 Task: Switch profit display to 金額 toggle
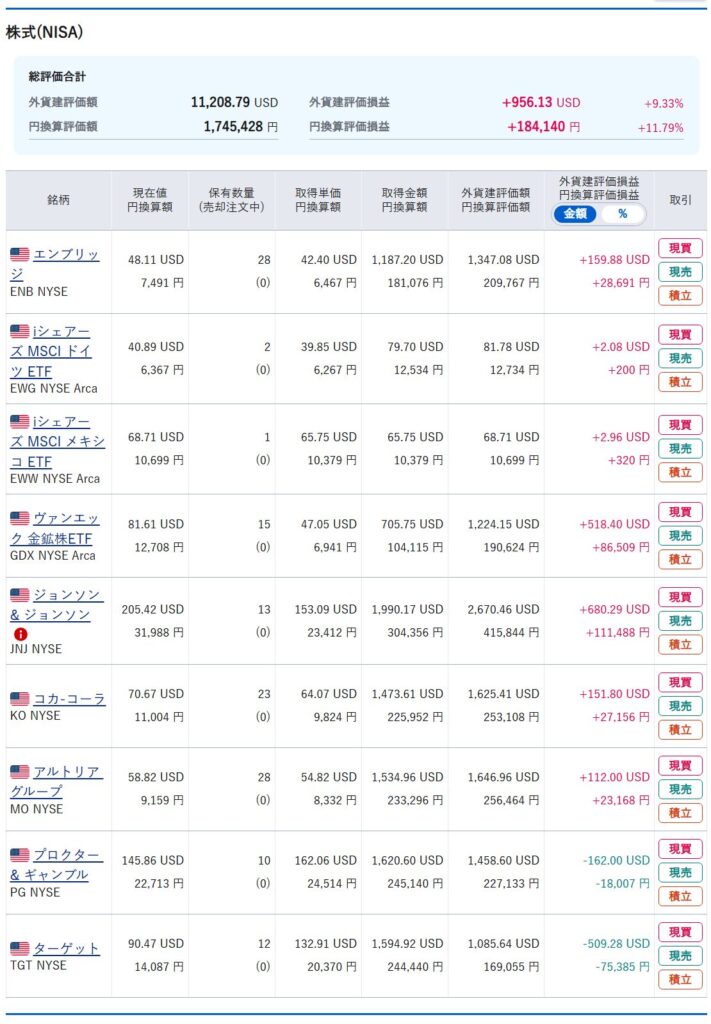point(575,214)
